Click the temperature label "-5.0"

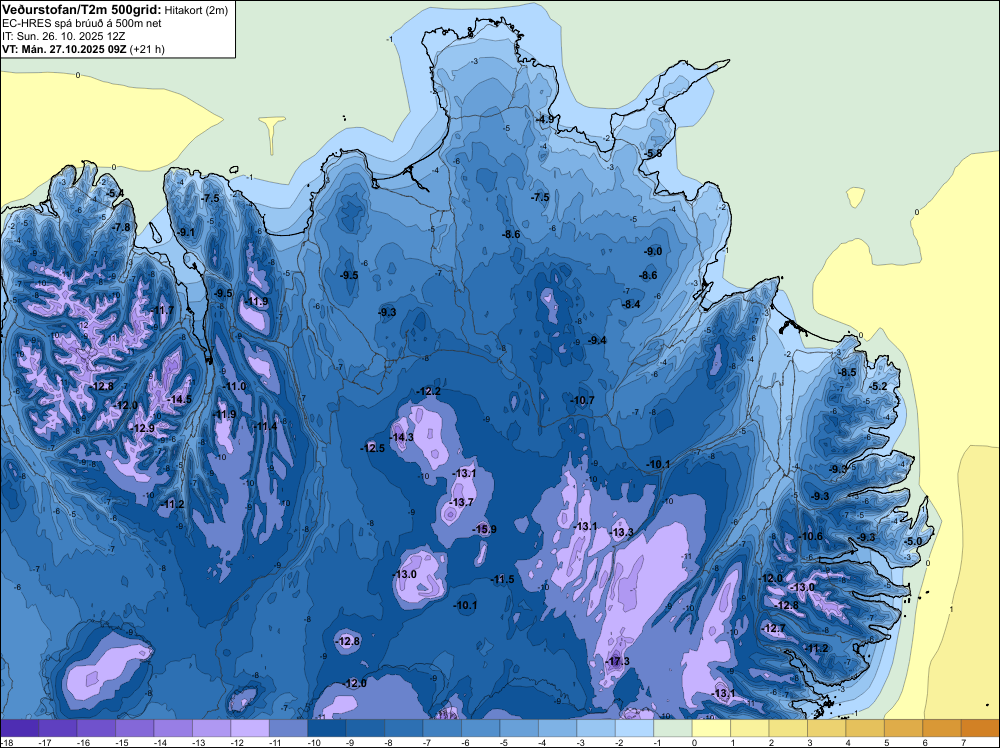click(x=913, y=541)
